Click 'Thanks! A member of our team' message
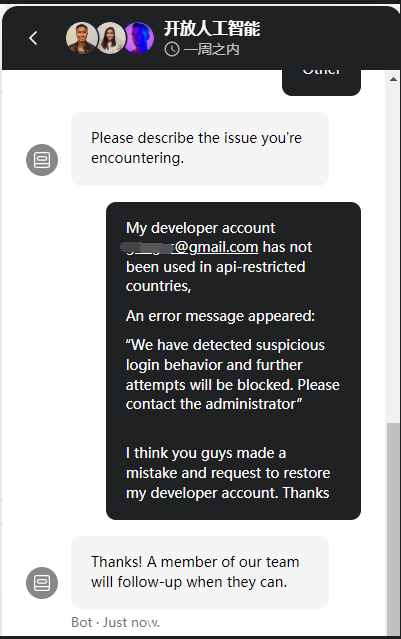This screenshot has height=639, width=401. 200,572
